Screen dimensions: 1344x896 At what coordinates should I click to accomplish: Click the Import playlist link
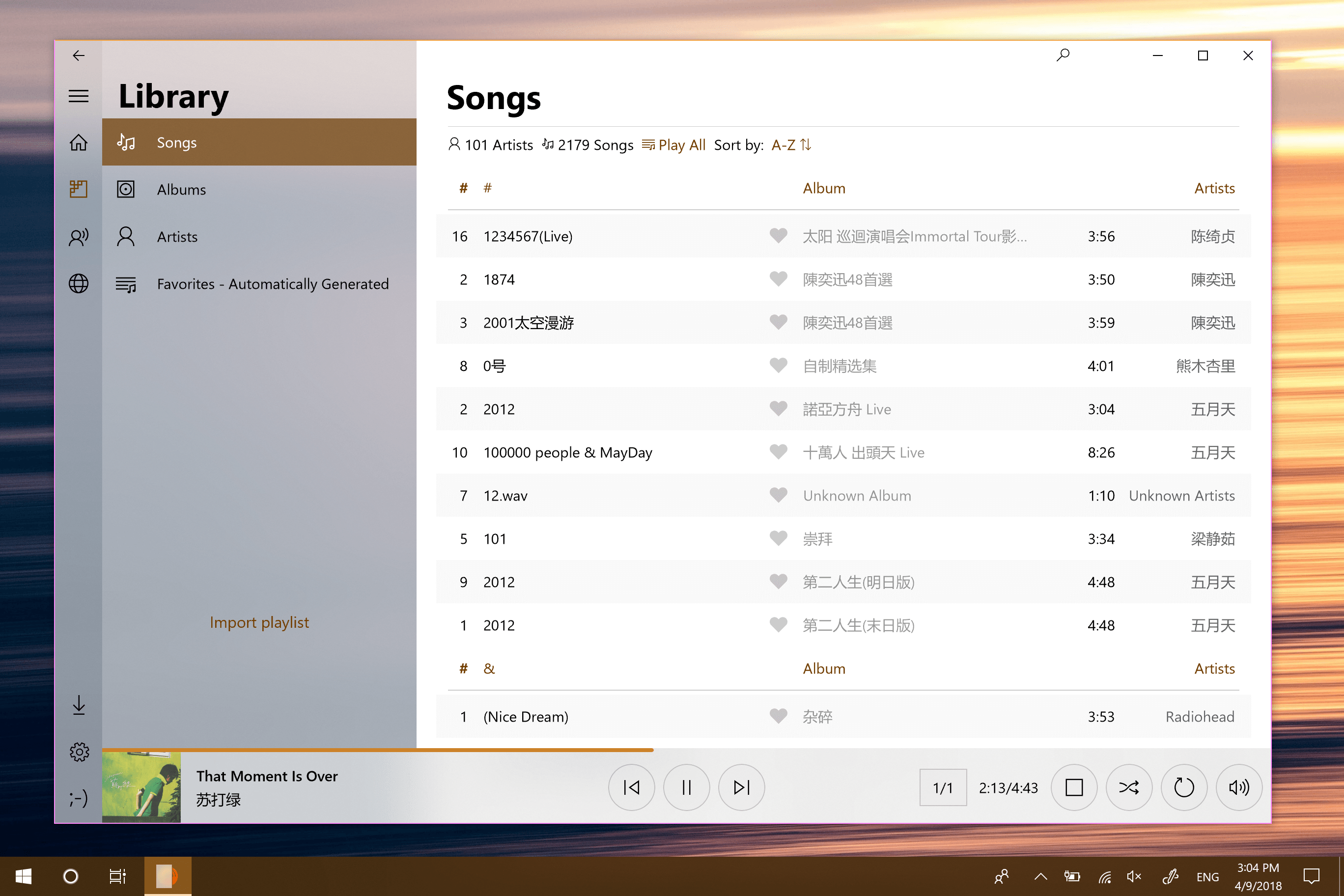click(x=259, y=622)
